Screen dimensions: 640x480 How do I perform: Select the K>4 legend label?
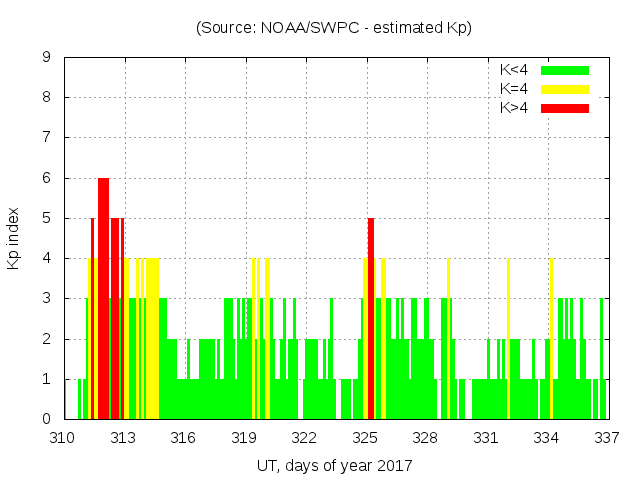tap(515, 108)
